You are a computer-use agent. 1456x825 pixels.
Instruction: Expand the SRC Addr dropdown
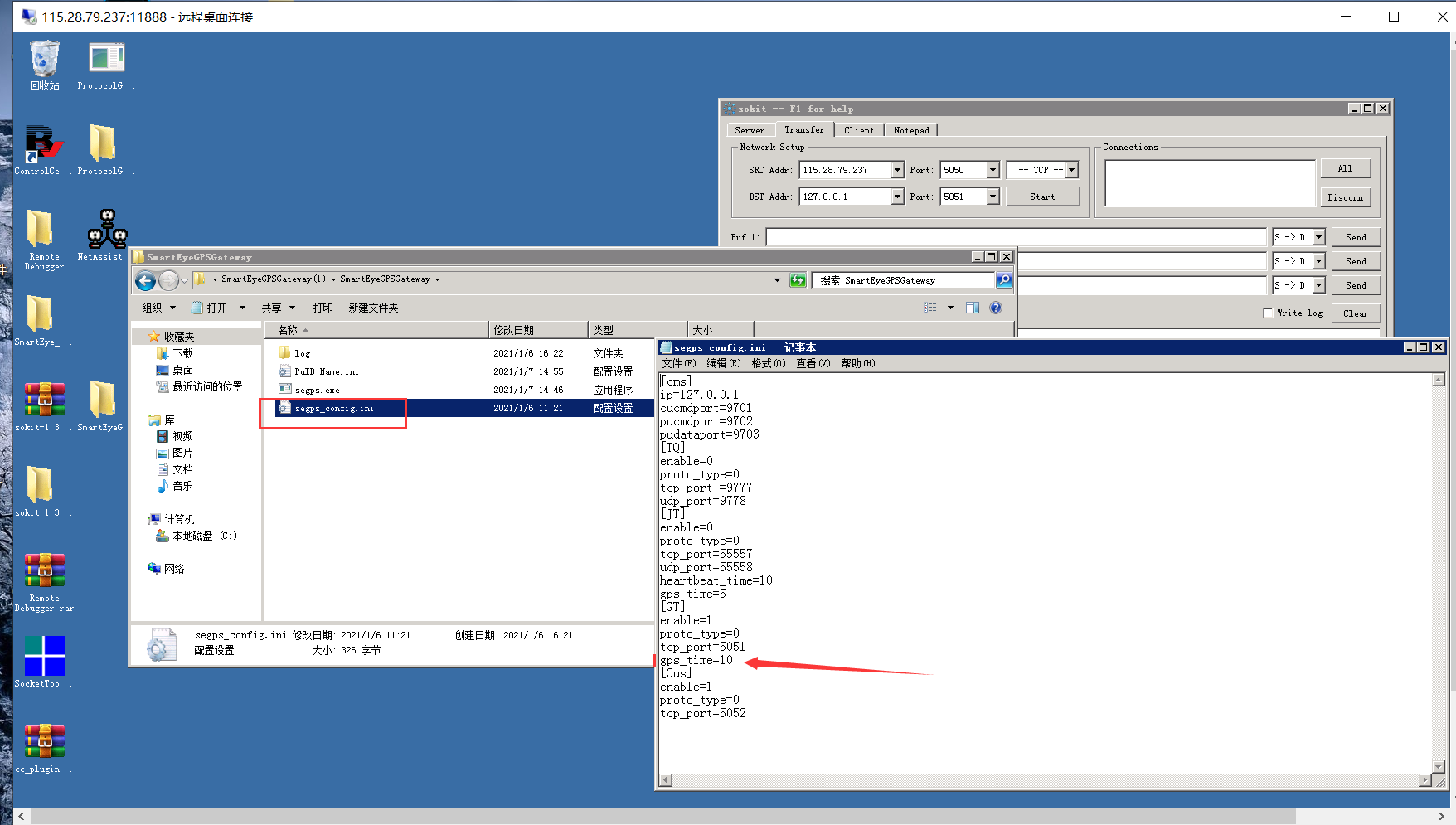[897, 170]
